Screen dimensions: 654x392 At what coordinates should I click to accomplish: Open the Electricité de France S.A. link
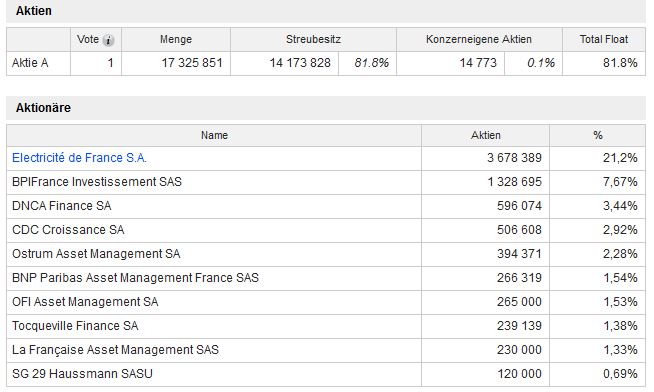[x=79, y=158]
